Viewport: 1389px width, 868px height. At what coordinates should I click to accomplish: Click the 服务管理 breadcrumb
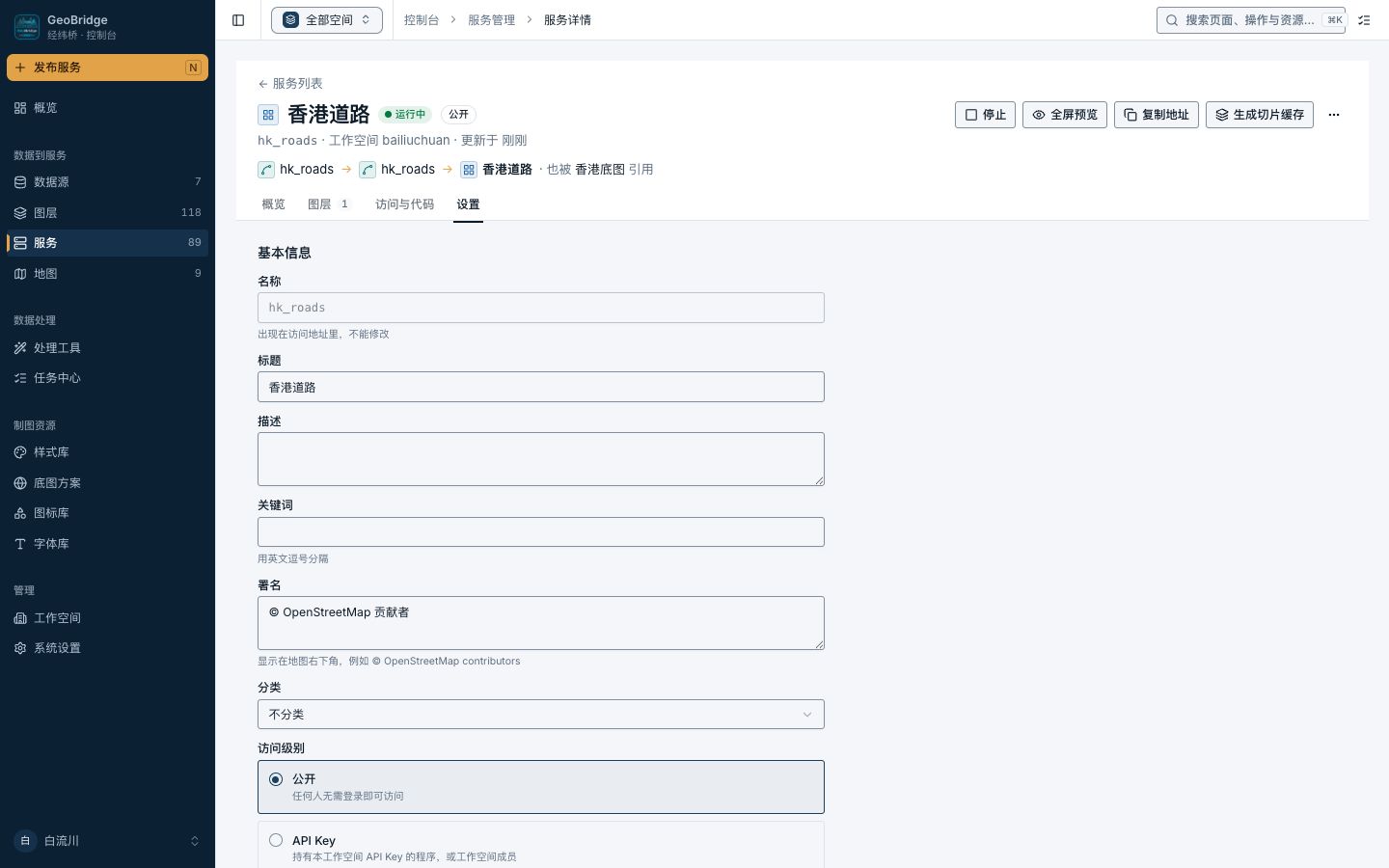[x=491, y=20]
